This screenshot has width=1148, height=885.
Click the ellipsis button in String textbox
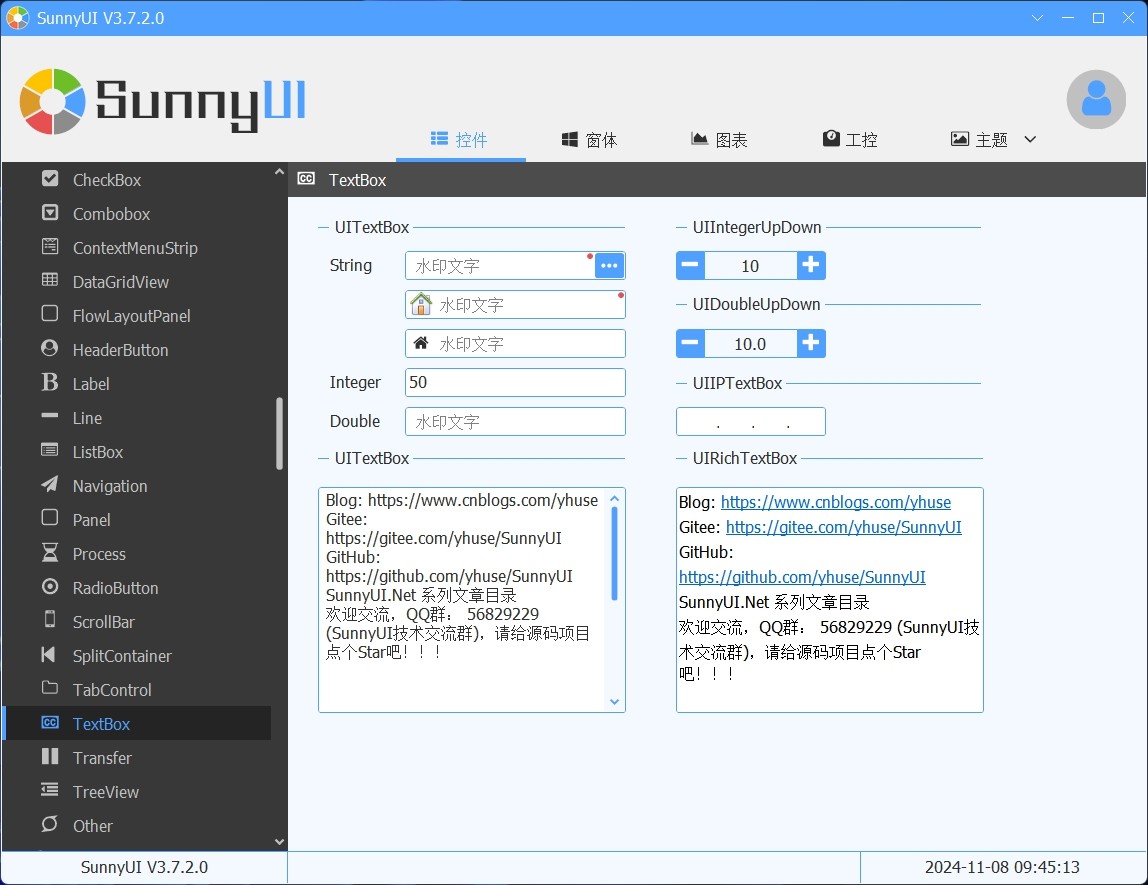[610, 265]
